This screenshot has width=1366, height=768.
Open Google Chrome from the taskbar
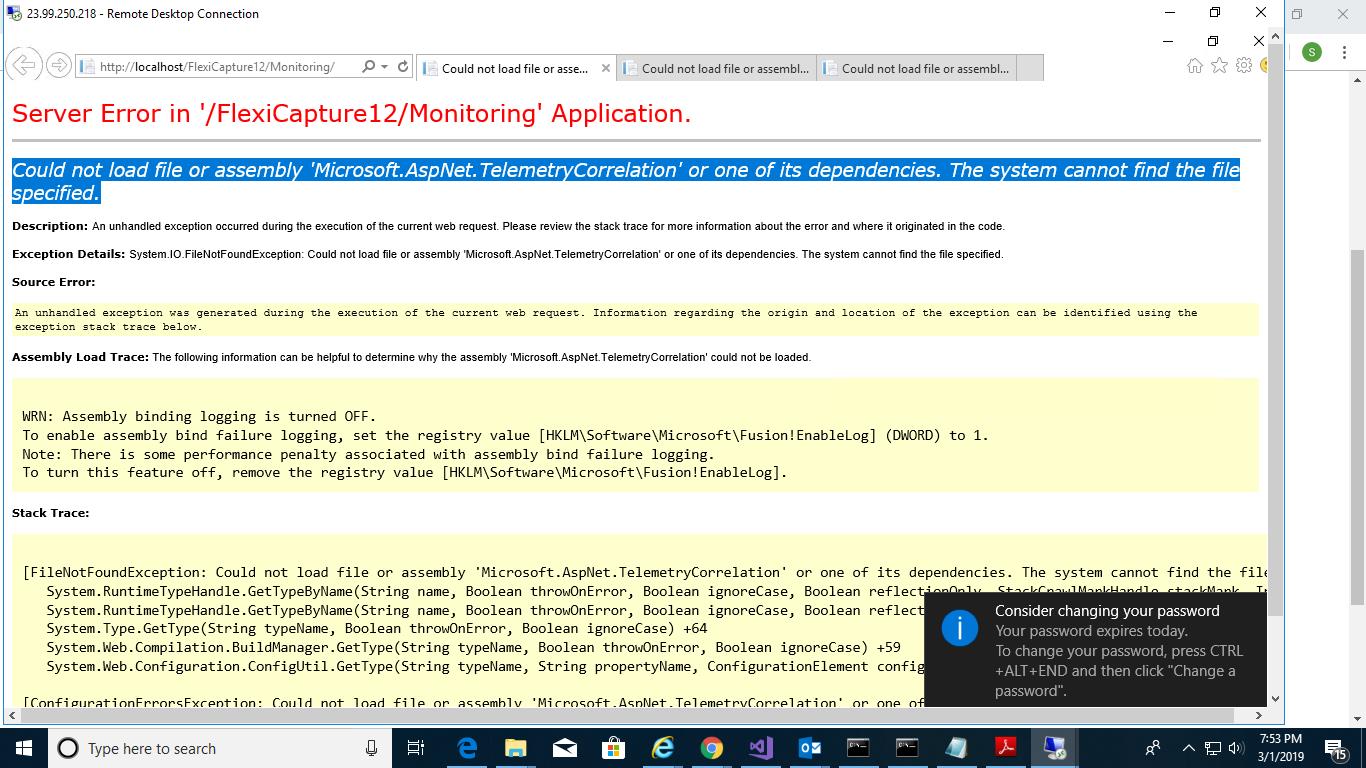(711, 748)
